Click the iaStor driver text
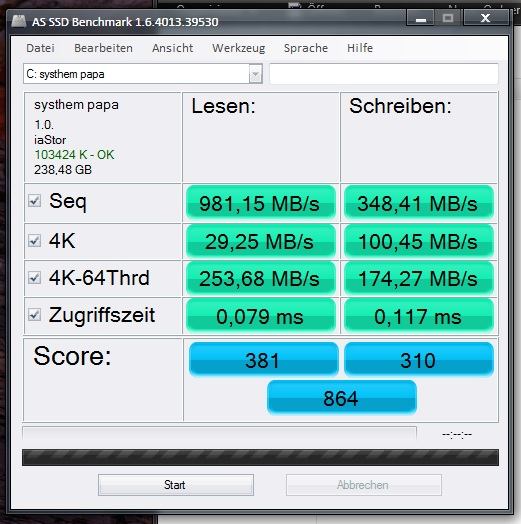Screen dimensions: 521x524 [50, 140]
